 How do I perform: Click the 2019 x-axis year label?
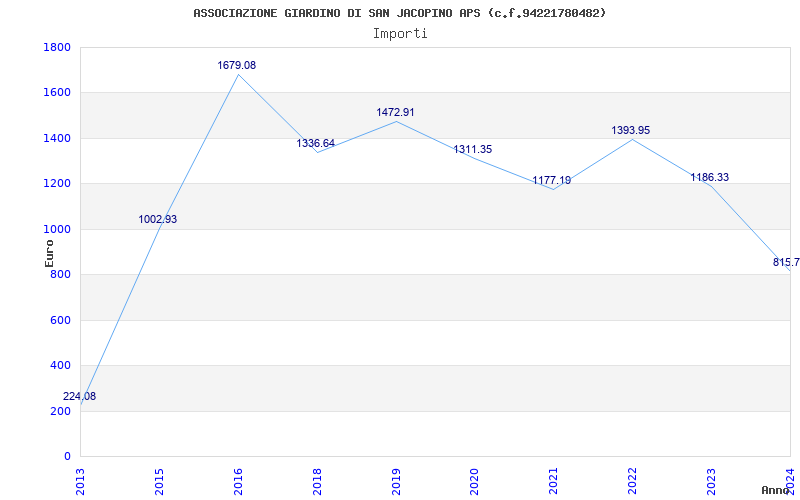396,482
